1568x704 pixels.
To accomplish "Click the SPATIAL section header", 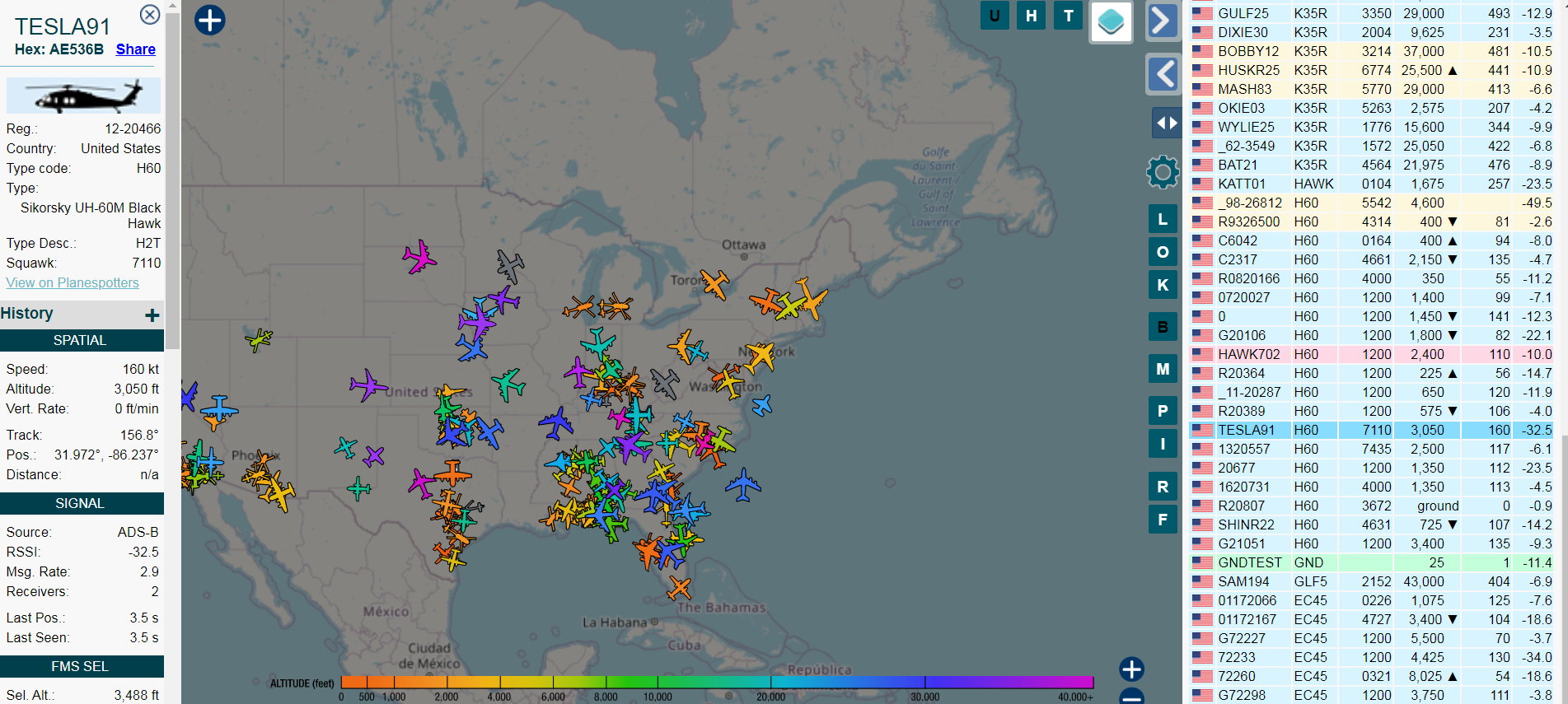I will pos(80,340).
